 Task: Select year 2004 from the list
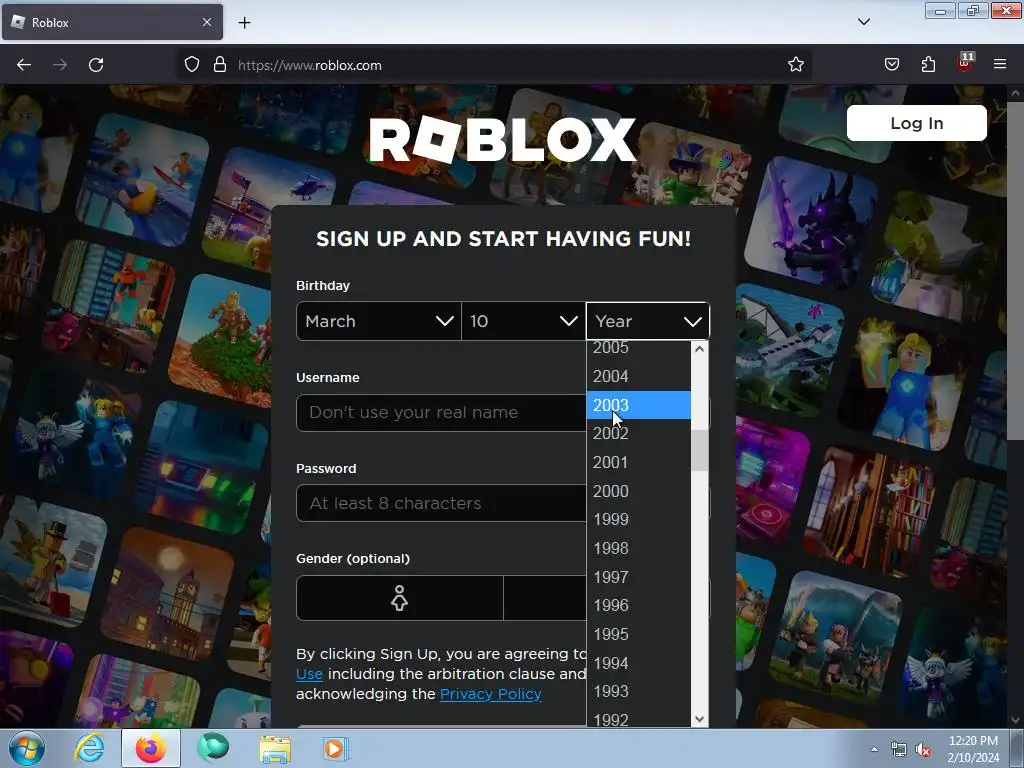639,376
